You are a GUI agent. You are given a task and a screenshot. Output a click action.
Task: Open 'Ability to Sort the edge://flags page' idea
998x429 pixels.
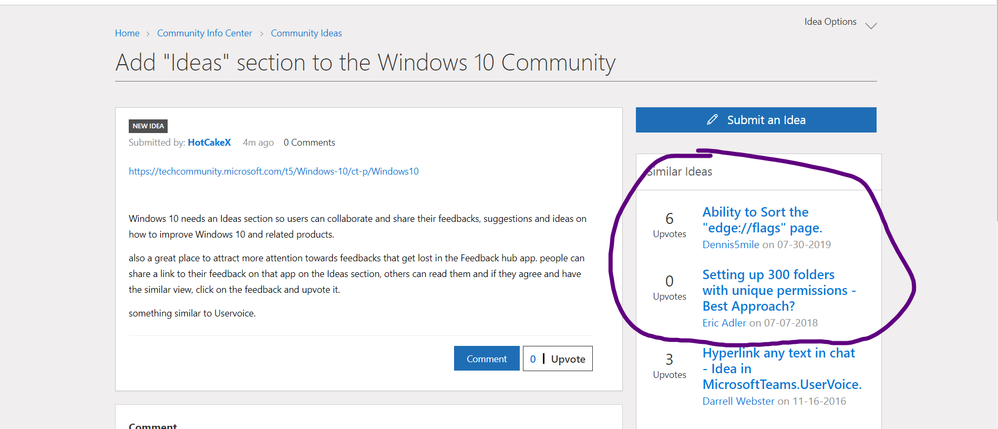(762, 220)
